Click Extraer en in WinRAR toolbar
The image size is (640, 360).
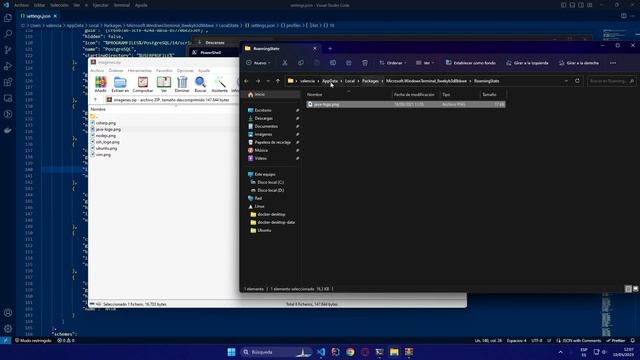tap(120, 84)
